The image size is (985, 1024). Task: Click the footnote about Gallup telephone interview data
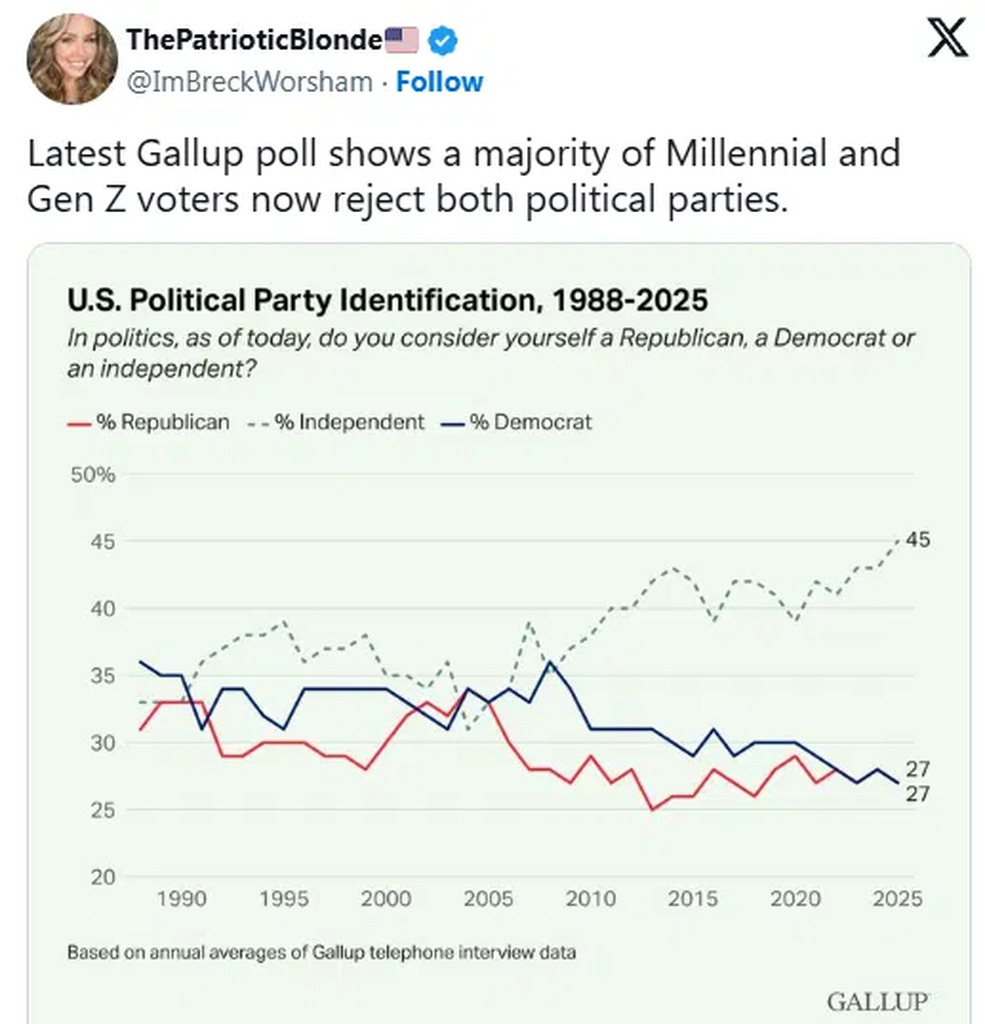click(x=321, y=952)
